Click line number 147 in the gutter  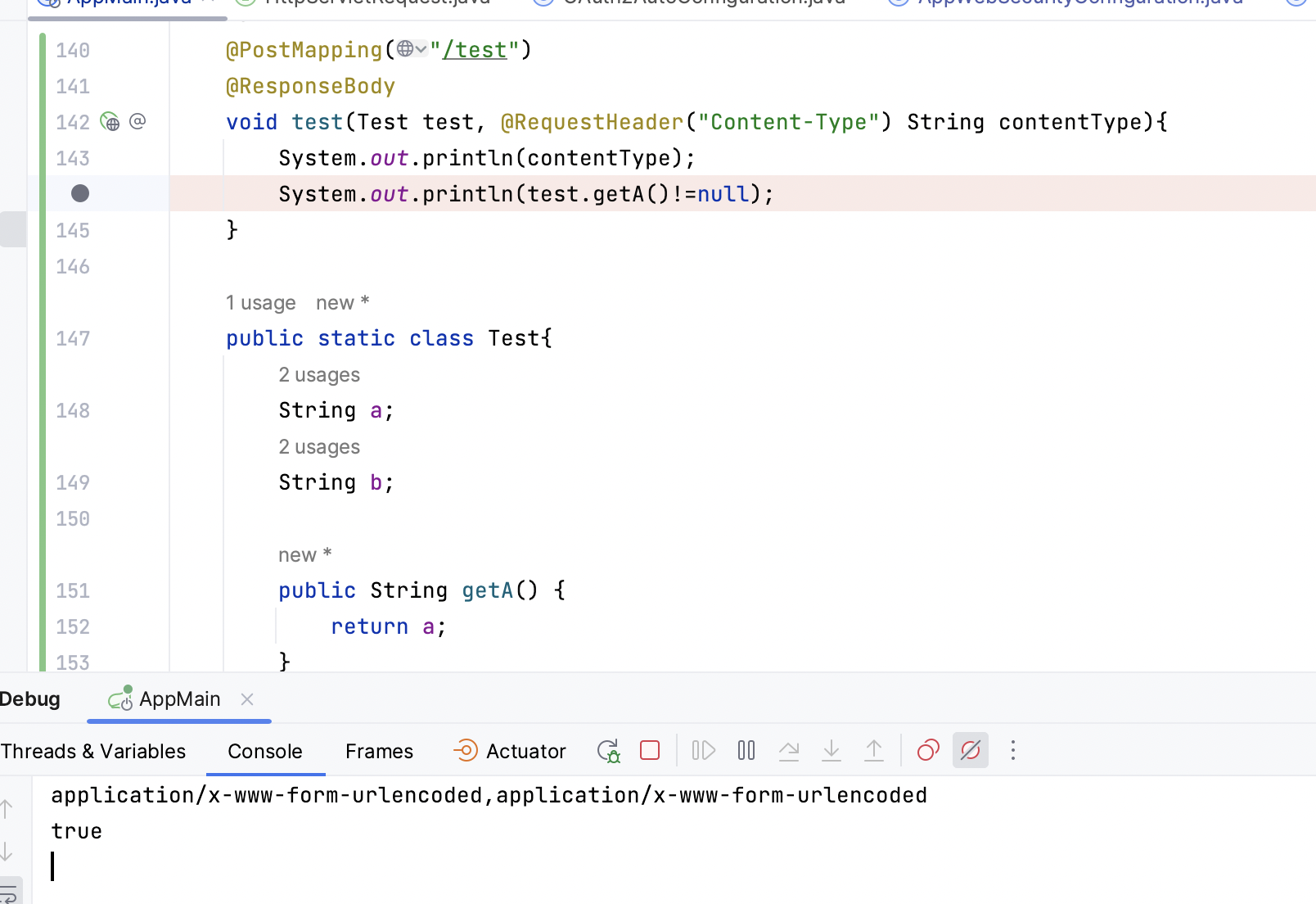tap(73, 339)
